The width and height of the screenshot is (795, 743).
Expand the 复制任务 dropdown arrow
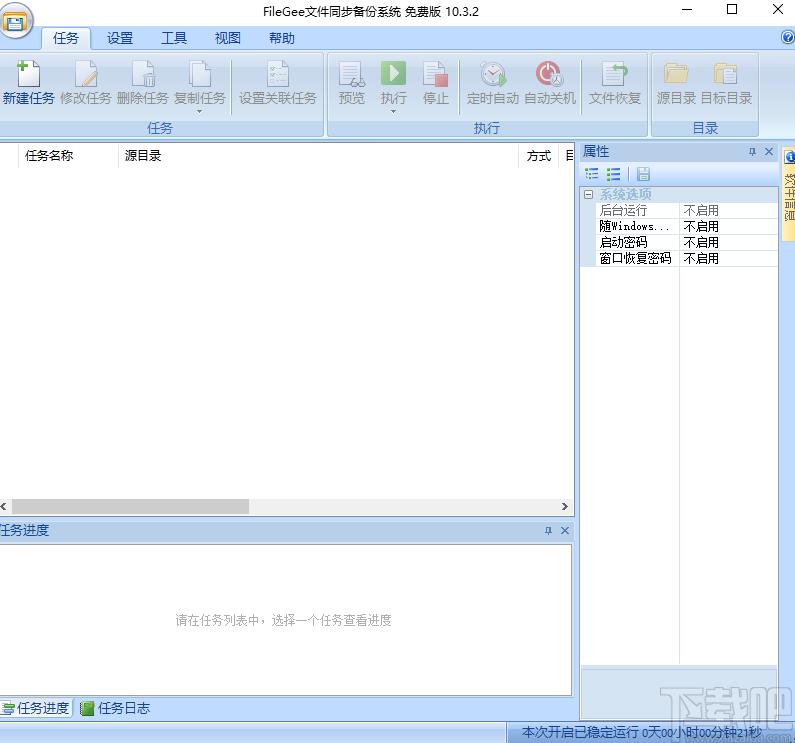(x=200, y=111)
